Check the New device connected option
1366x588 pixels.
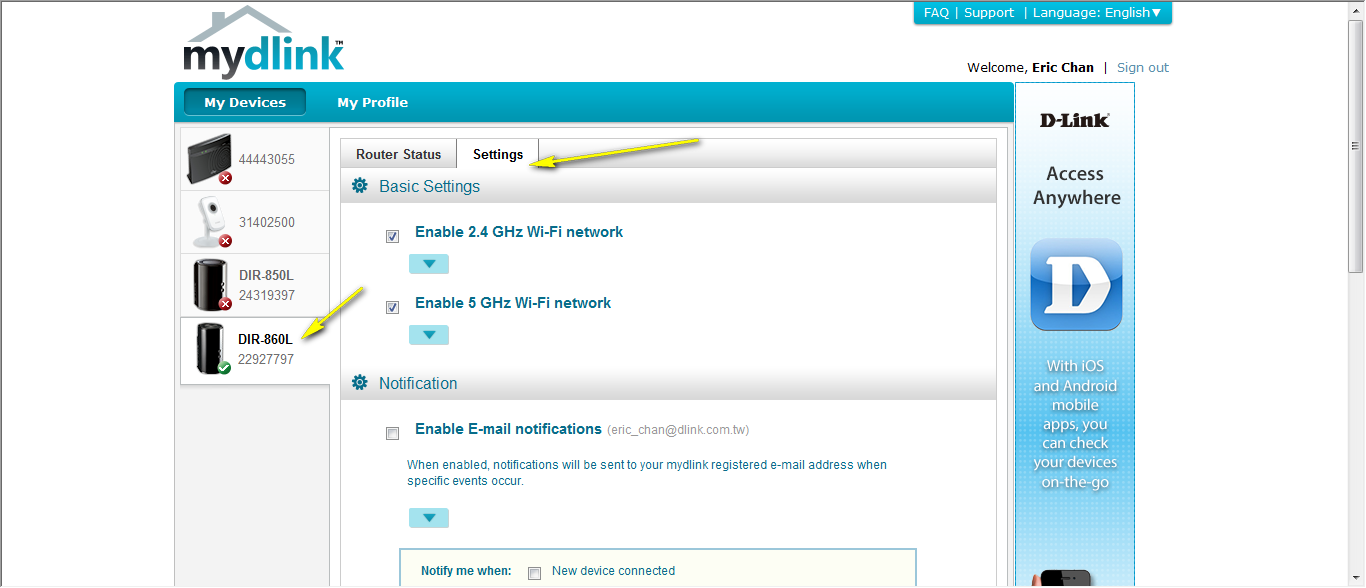535,573
